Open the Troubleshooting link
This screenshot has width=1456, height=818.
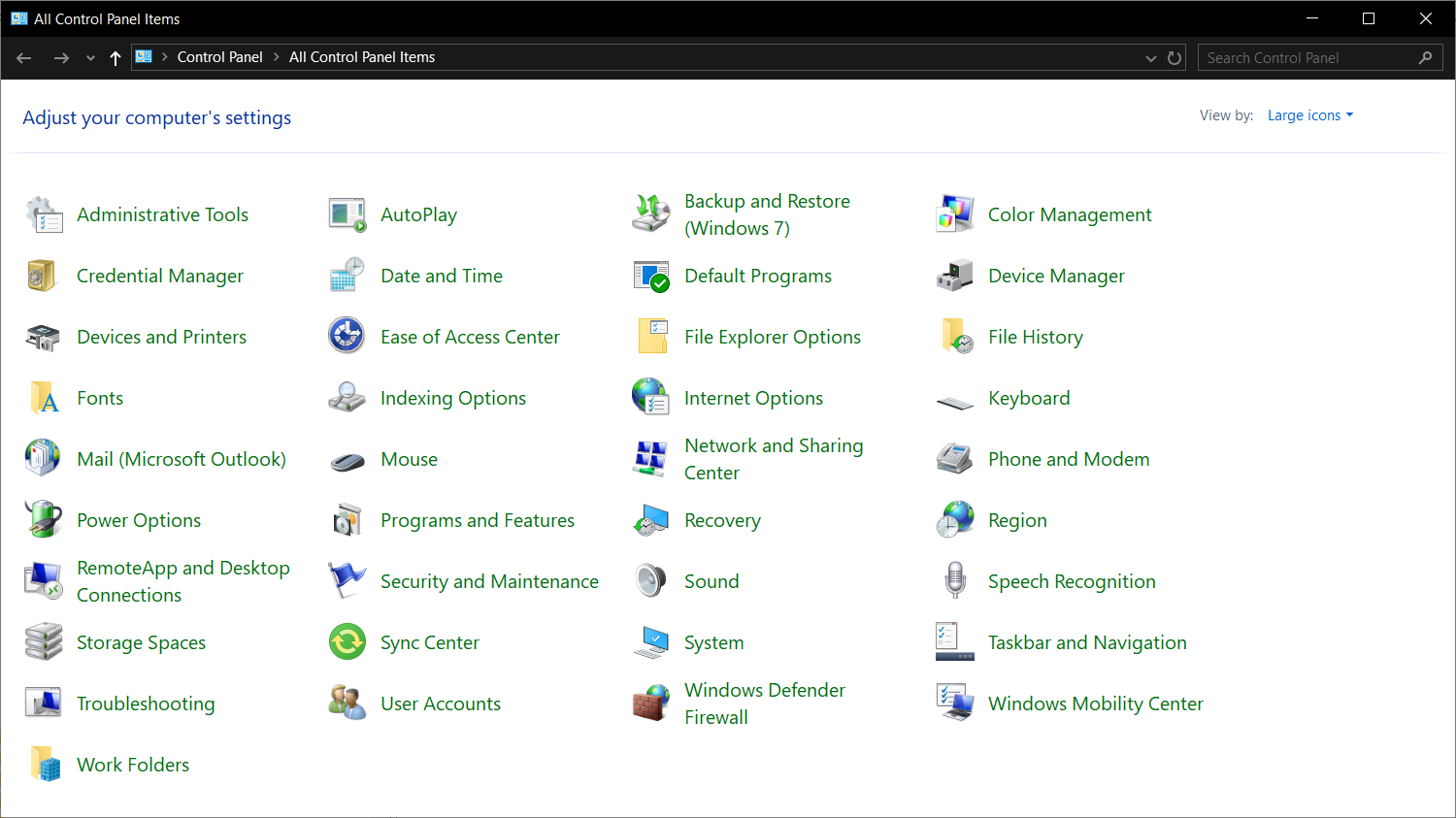(x=146, y=703)
